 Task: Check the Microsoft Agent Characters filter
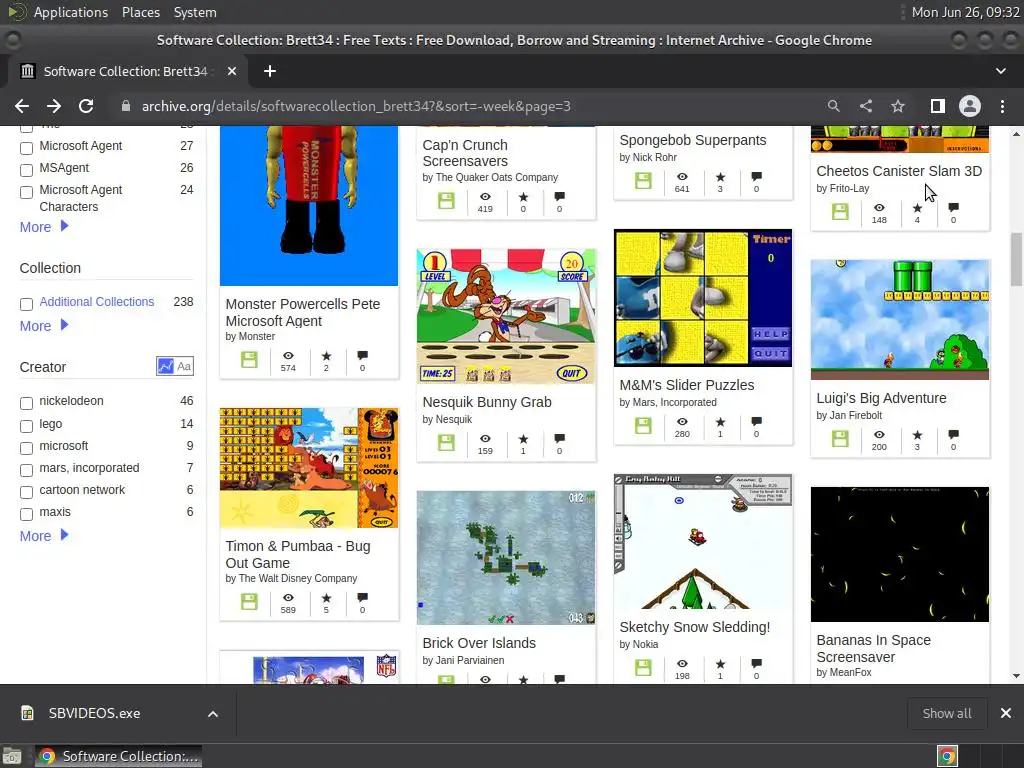pos(26,193)
